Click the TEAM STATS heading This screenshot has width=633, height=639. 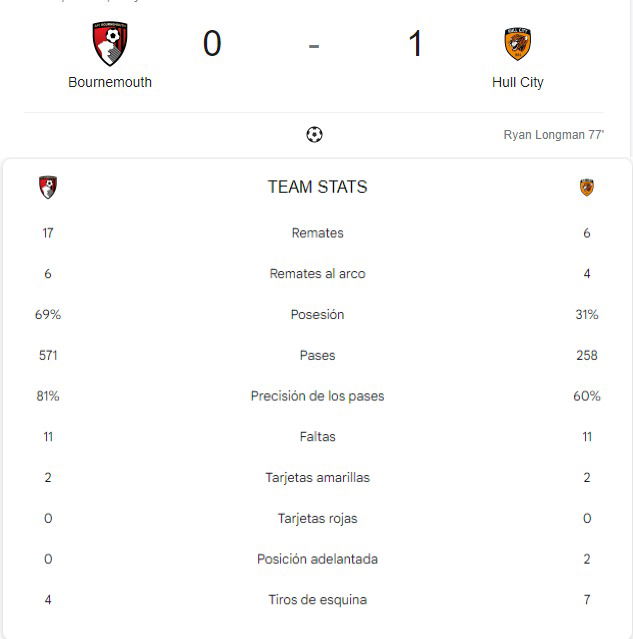[318, 187]
